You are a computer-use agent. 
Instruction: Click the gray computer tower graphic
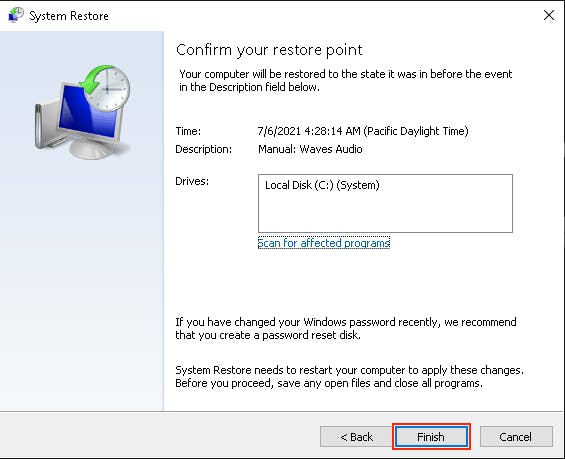coord(45,126)
